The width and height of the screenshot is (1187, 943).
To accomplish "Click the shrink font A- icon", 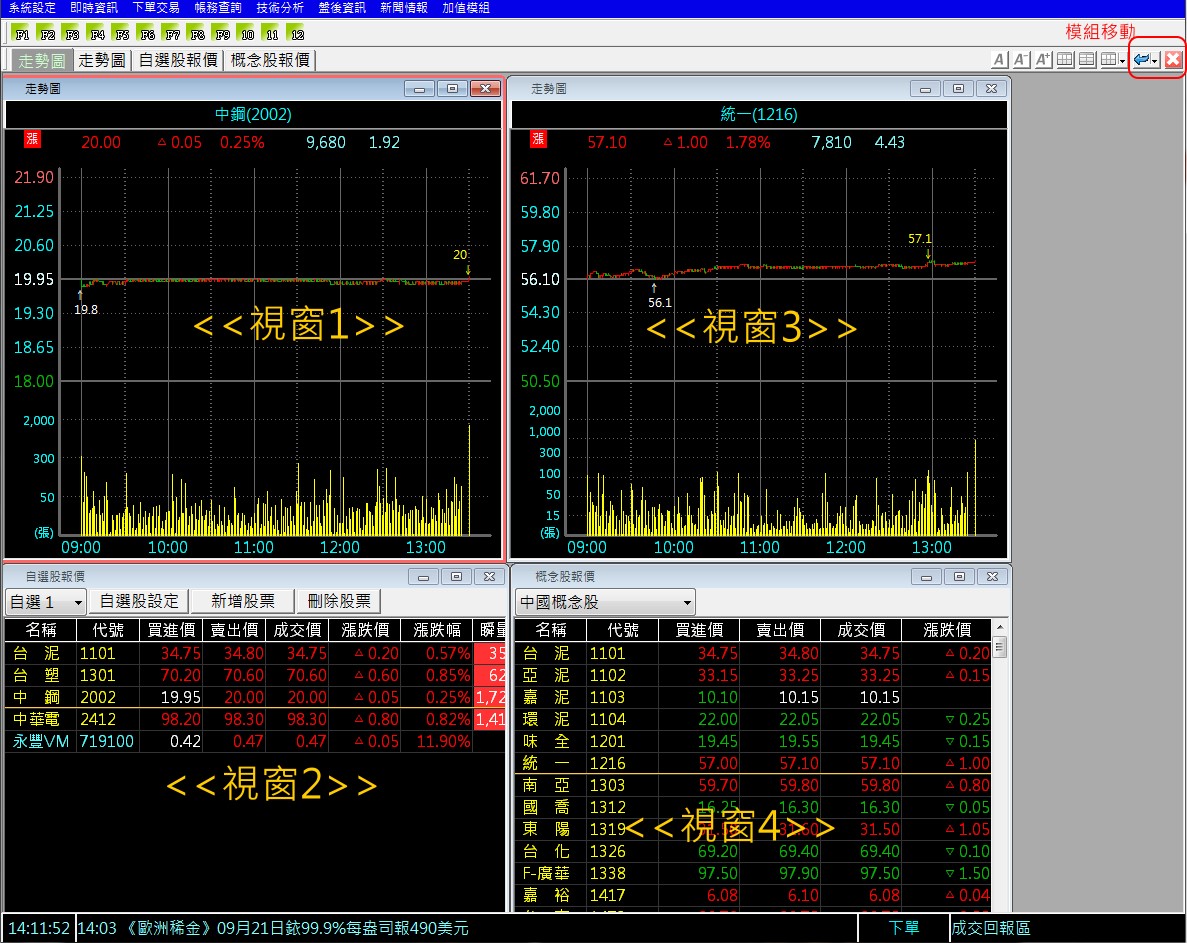I will point(1020,59).
